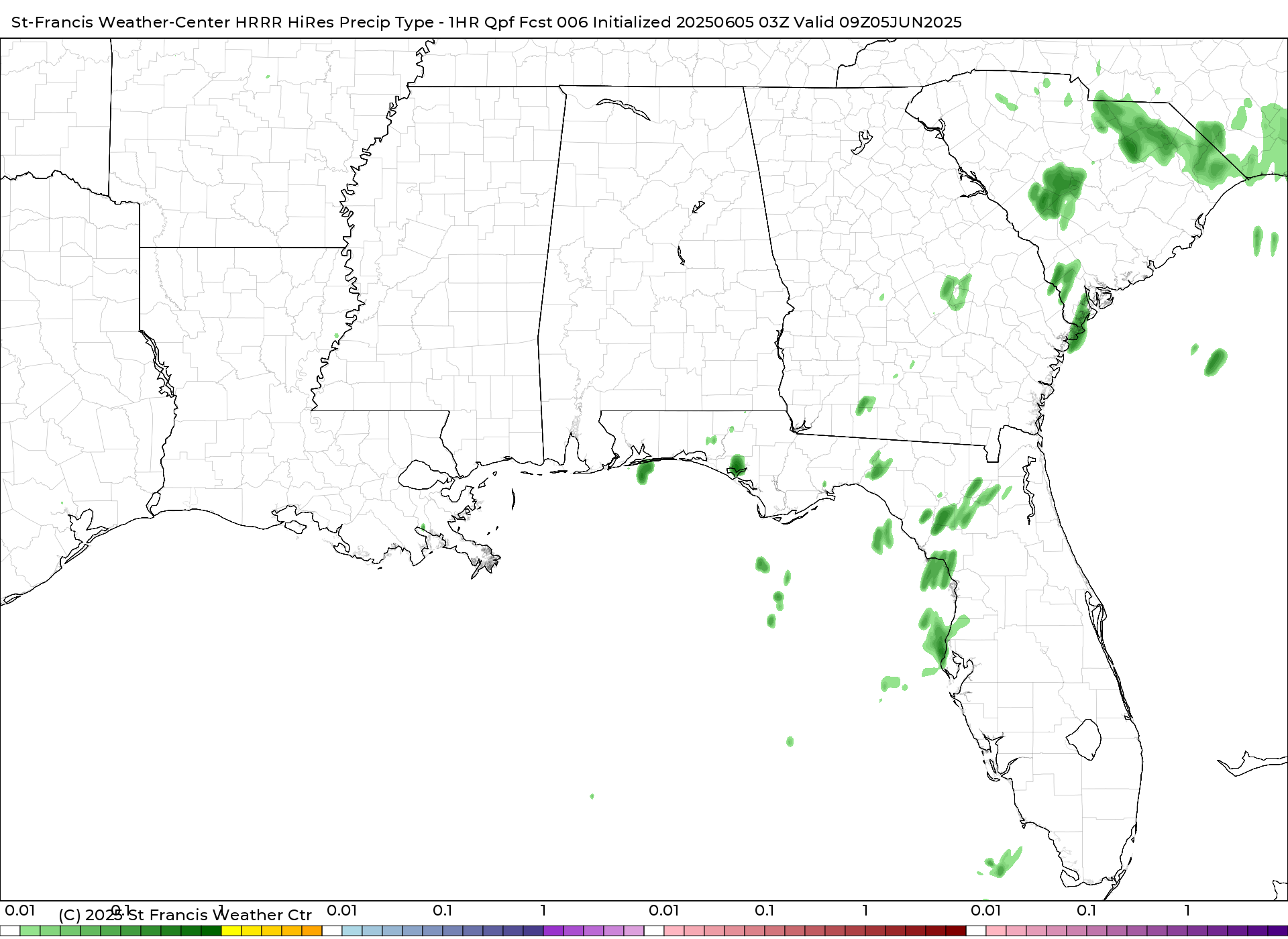Image resolution: width=1288 pixels, height=939 pixels.
Task: Click the "HRRR HiRes Precip Type" title text
Action: [x=334, y=22]
